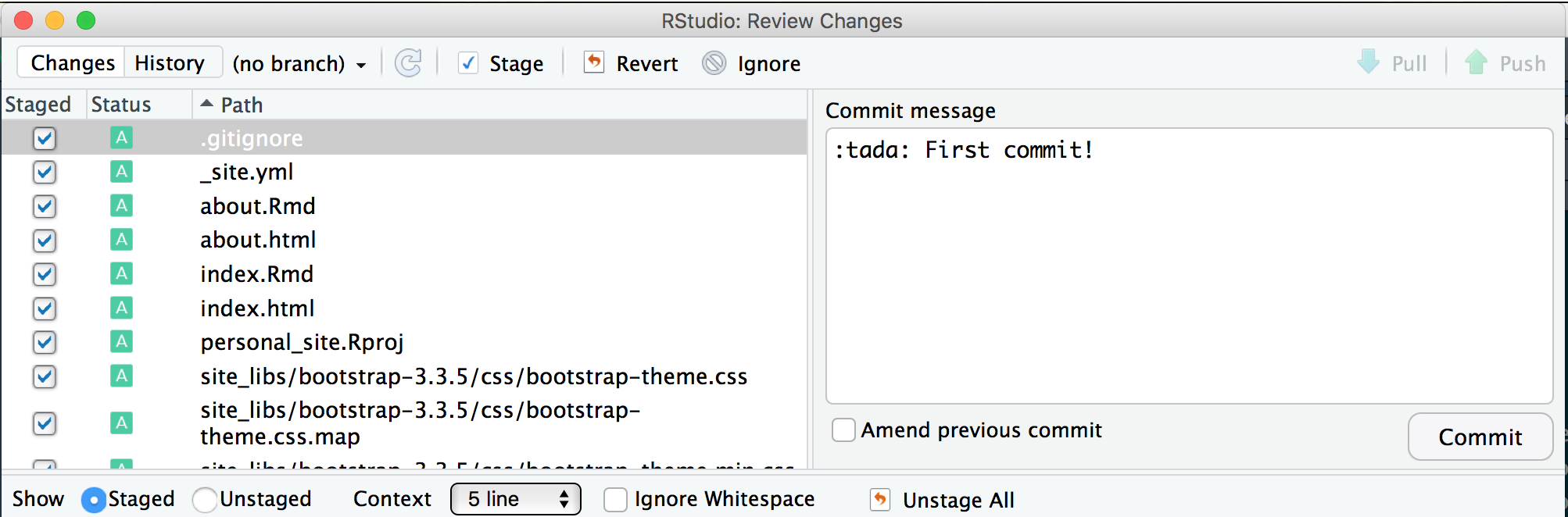The image size is (1568, 517).
Task: Click the Unstage All icon
Action: click(x=880, y=499)
